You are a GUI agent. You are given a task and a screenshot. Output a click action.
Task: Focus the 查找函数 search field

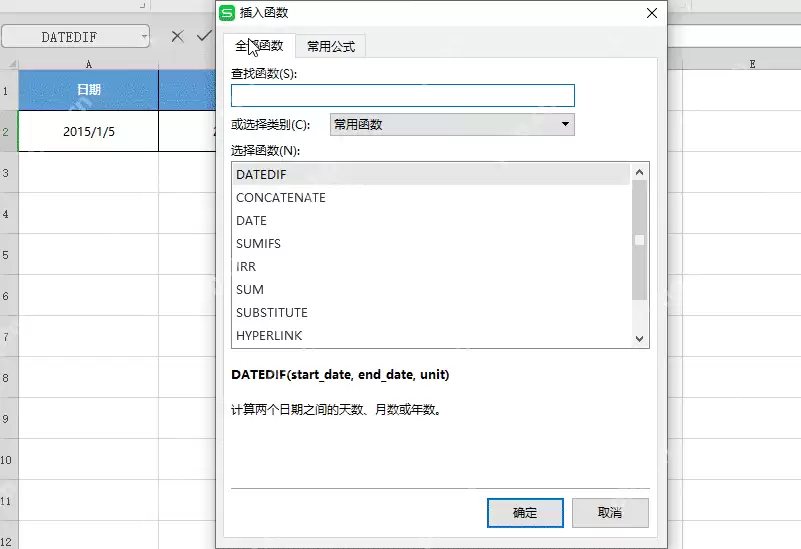(x=403, y=96)
